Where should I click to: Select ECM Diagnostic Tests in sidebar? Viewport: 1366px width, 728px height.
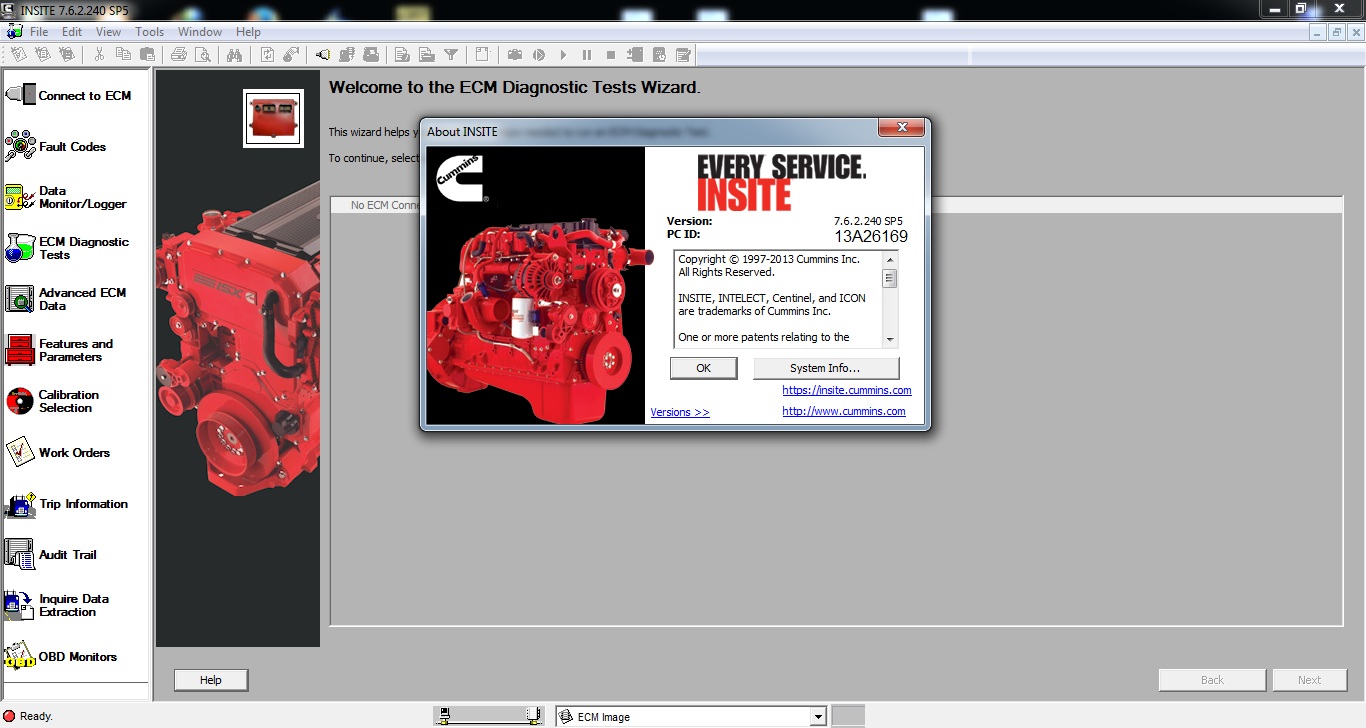pyautogui.click(x=67, y=248)
